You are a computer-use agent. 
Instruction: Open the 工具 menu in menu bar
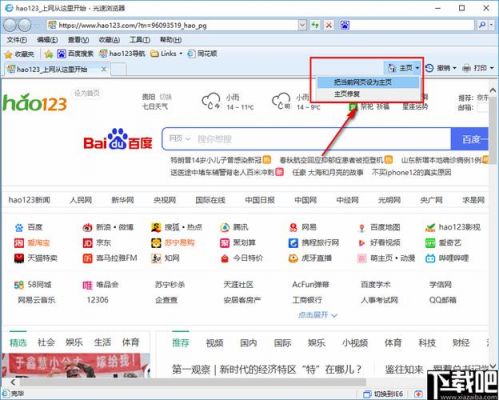tap(139, 40)
